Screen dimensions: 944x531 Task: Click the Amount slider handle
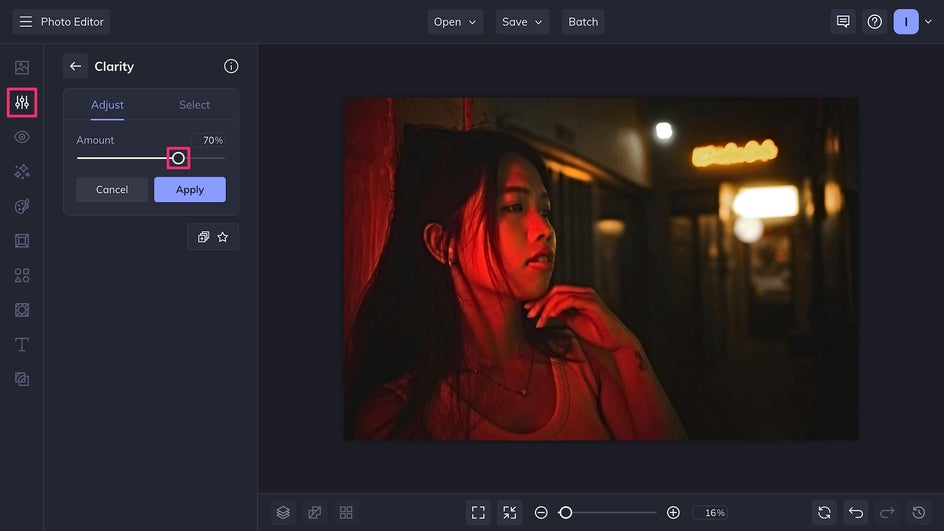pos(178,158)
